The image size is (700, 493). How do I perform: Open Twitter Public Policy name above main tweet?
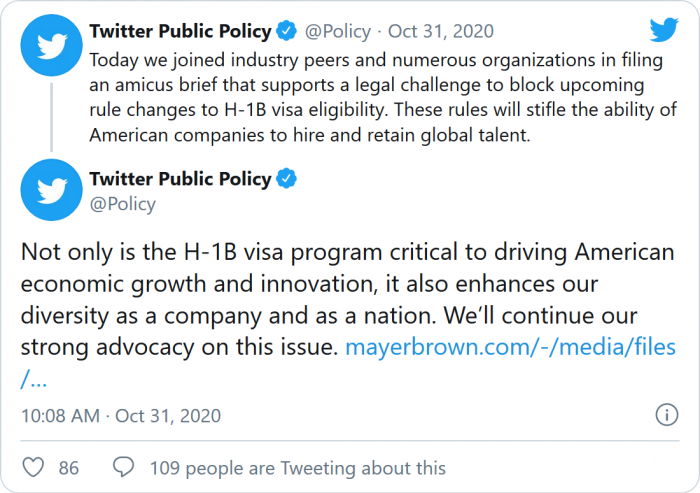180,179
